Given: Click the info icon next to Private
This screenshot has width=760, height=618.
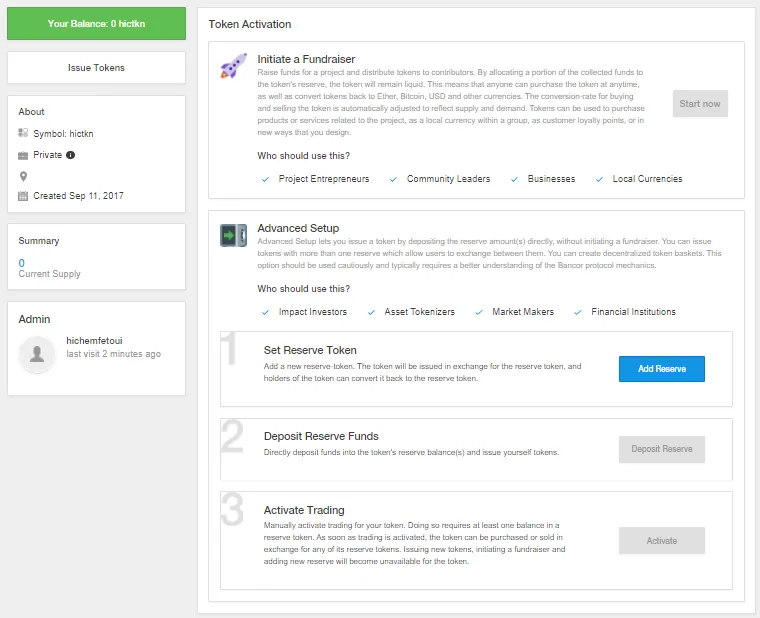Looking at the screenshot, I should (x=70, y=155).
